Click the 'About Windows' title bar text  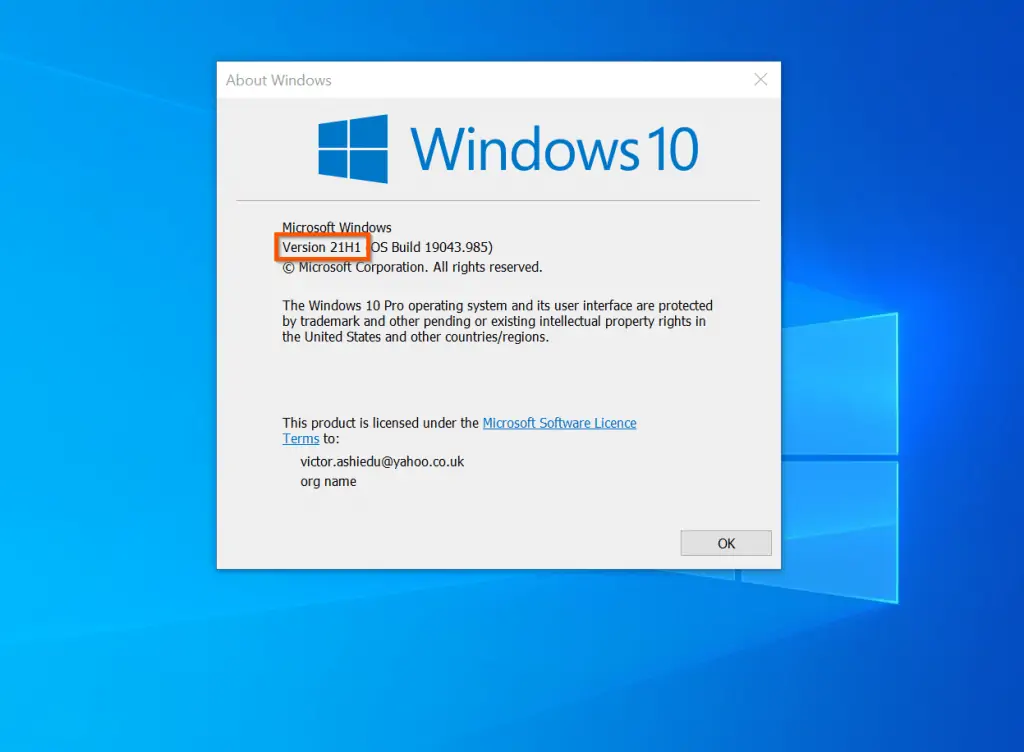point(279,80)
